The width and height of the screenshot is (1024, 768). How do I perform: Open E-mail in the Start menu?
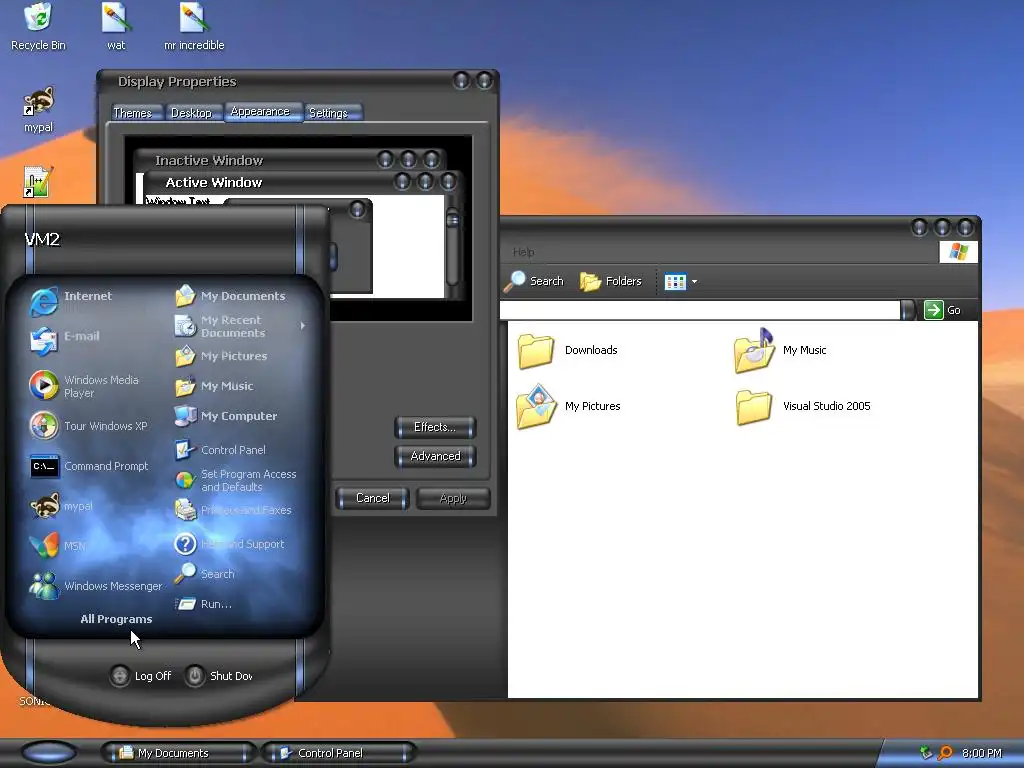click(x=65, y=341)
